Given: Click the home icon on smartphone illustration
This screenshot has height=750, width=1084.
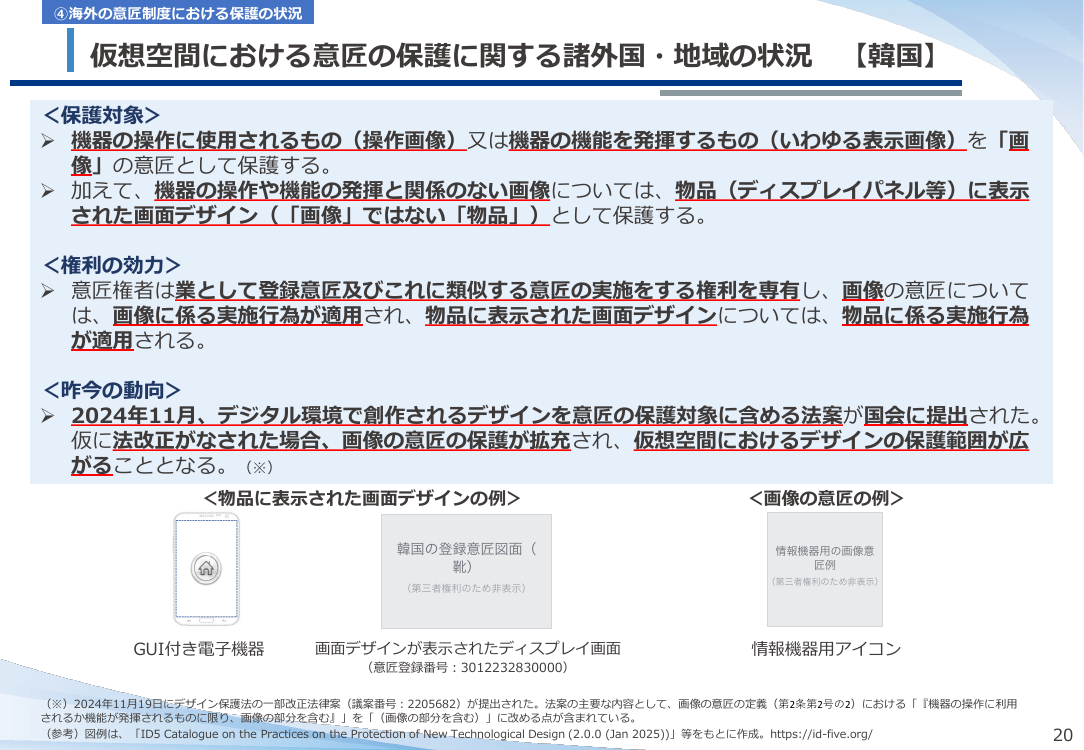Looking at the screenshot, I should click(206, 569).
